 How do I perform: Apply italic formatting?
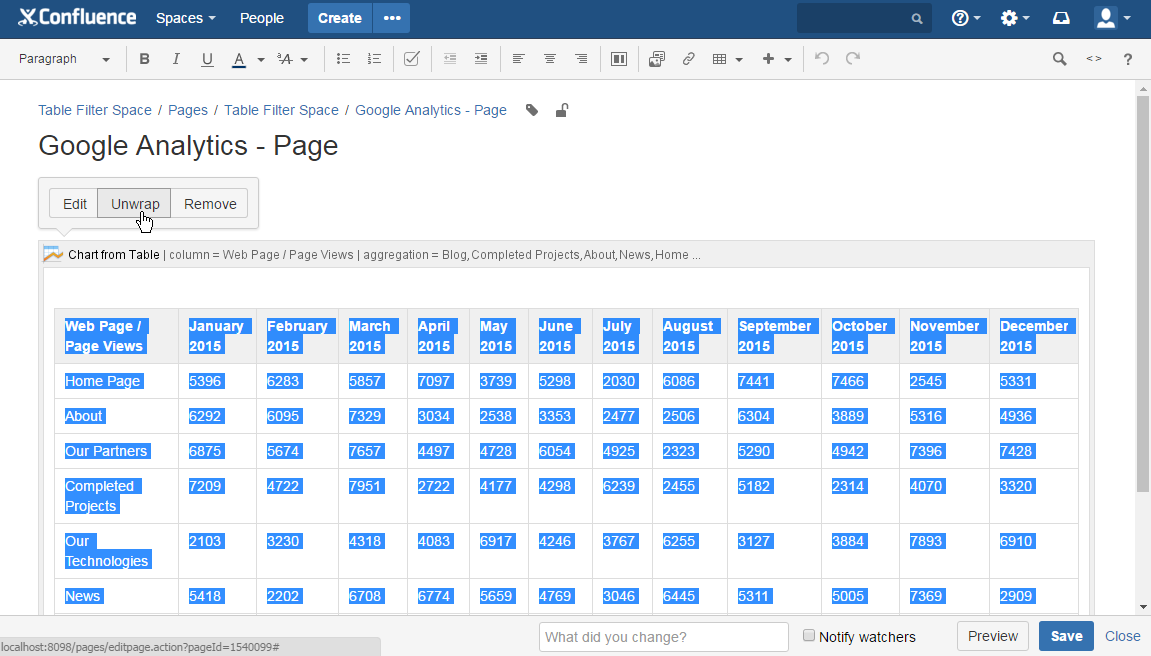pos(176,59)
